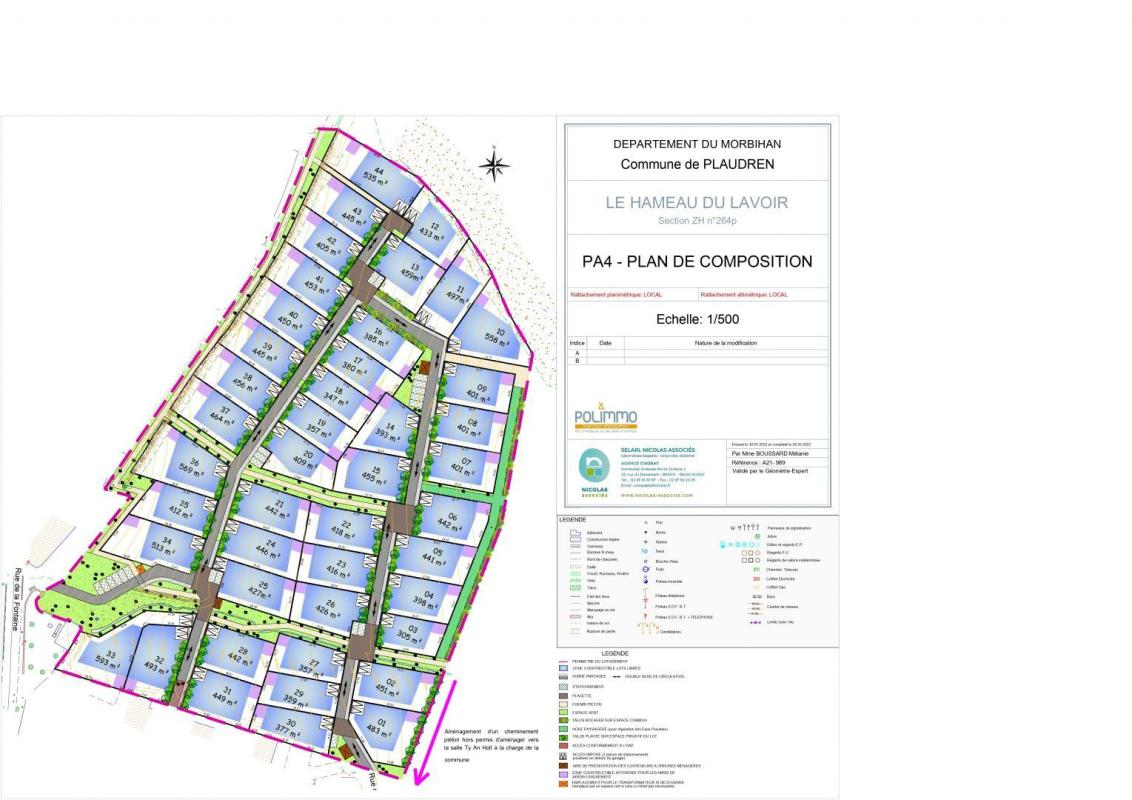Image resolution: width=1132 pixels, height=800 pixels.
Task: Click the title 'DEPARTEMENT DU MORBIHAN'
Action: tap(697, 144)
